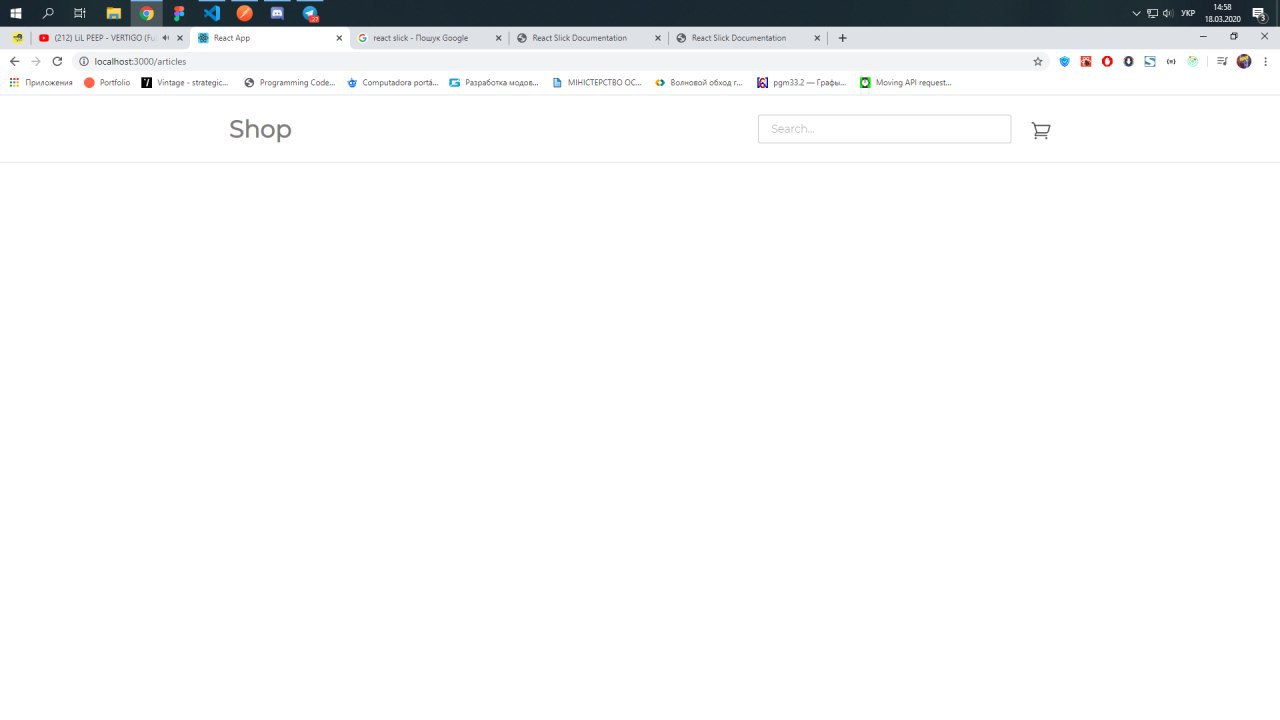This screenshot has height=720, width=1280.
Task: Open the {n} extension icon
Action: (1171, 61)
